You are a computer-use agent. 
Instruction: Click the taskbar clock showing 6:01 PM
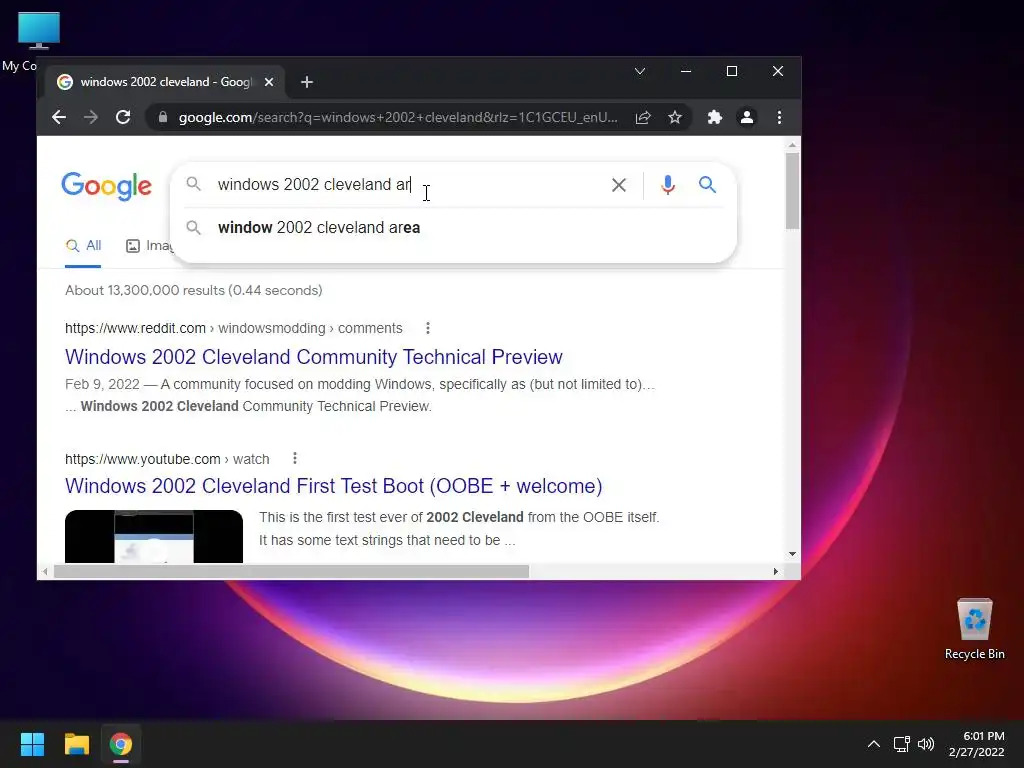point(976,744)
